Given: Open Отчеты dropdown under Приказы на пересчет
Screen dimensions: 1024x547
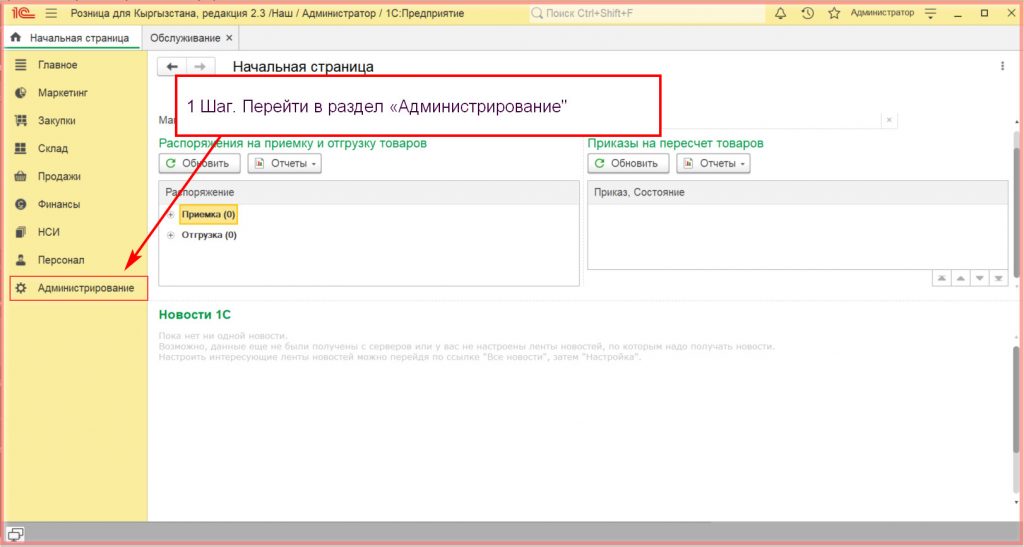Looking at the screenshot, I should pyautogui.click(x=713, y=163).
